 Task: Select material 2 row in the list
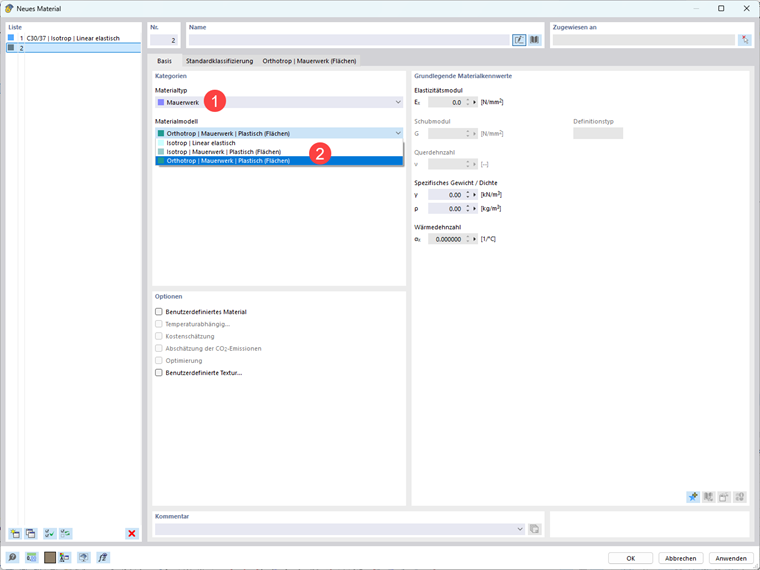[74, 48]
